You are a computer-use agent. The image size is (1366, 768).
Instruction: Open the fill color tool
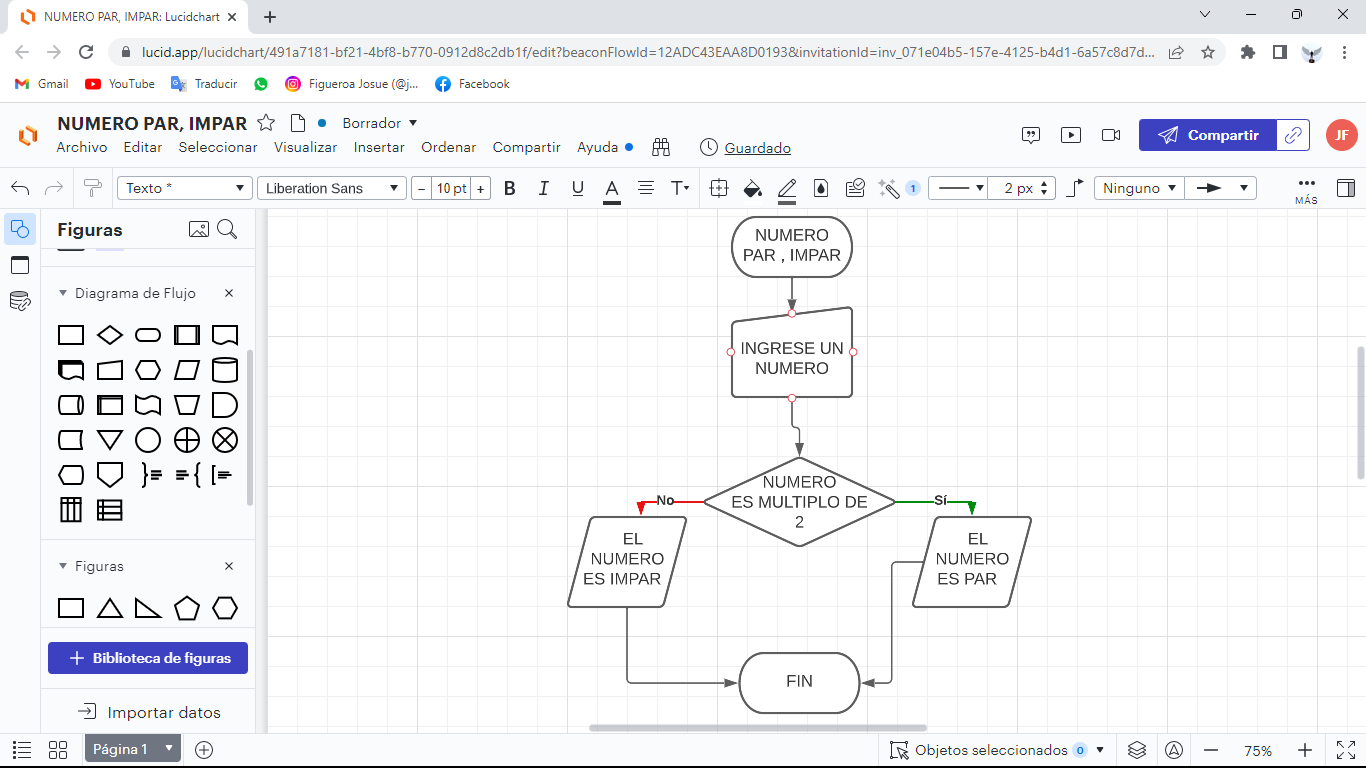click(753, 188)
